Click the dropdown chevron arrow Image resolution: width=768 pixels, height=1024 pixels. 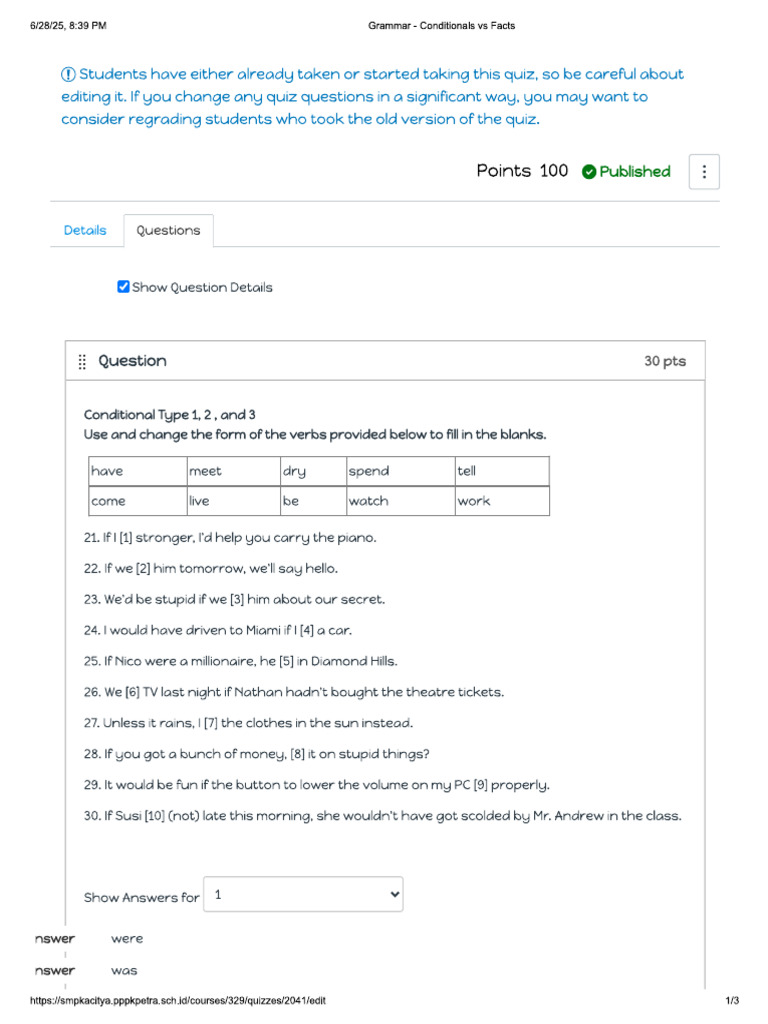394,895
